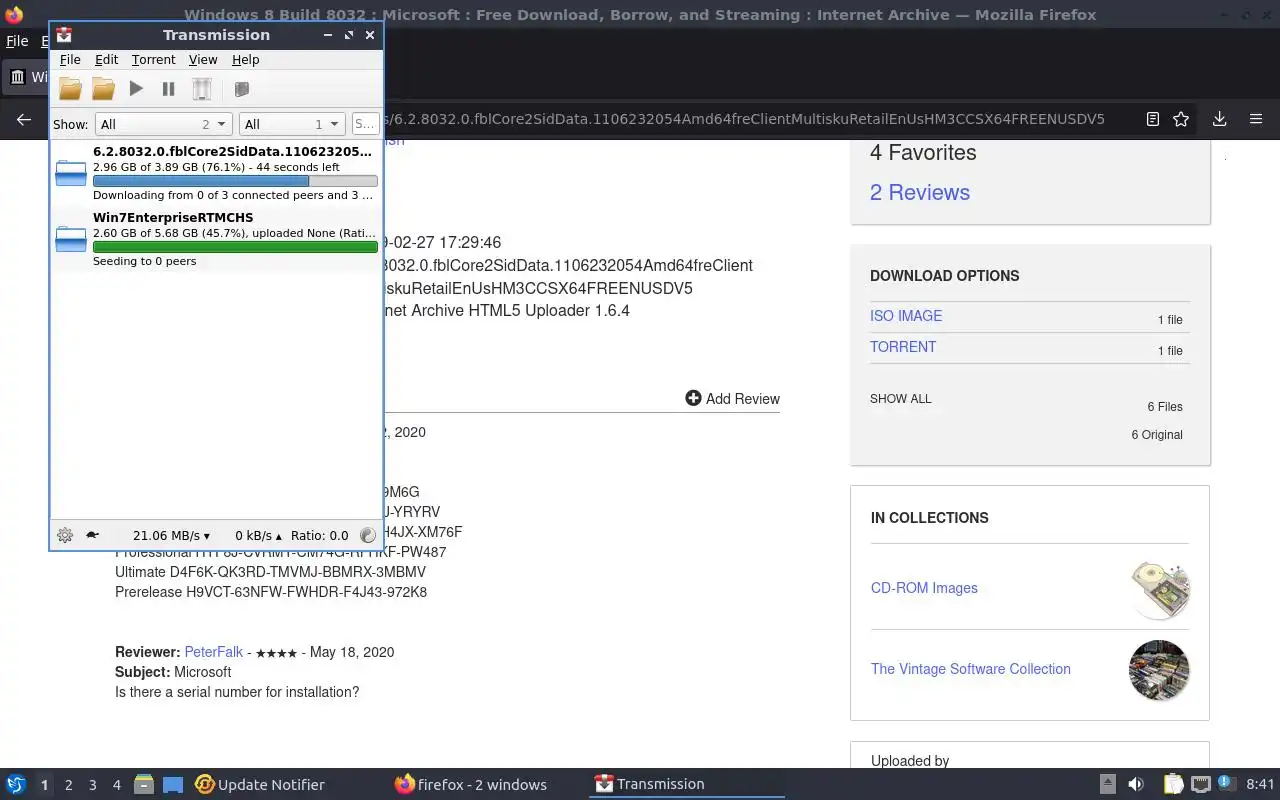Click folder icon of Win7EnterpriseRTMCHS torrent
The width and height of the screenshot is (1280, 800).
(71, 239)
